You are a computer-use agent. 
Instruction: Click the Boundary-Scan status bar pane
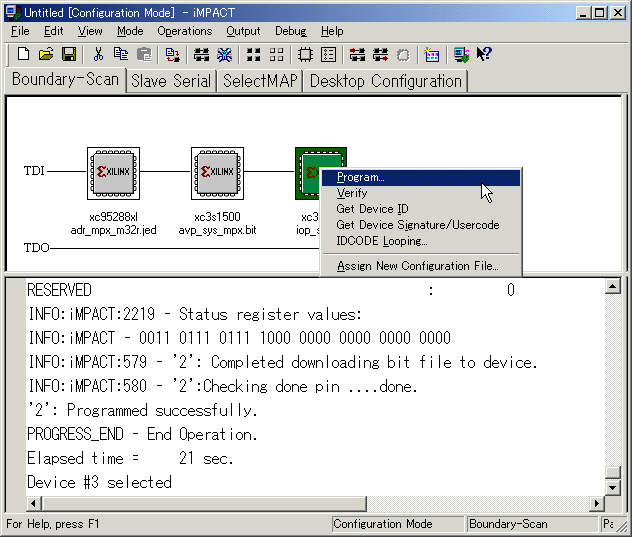click(x=532, y=524)
